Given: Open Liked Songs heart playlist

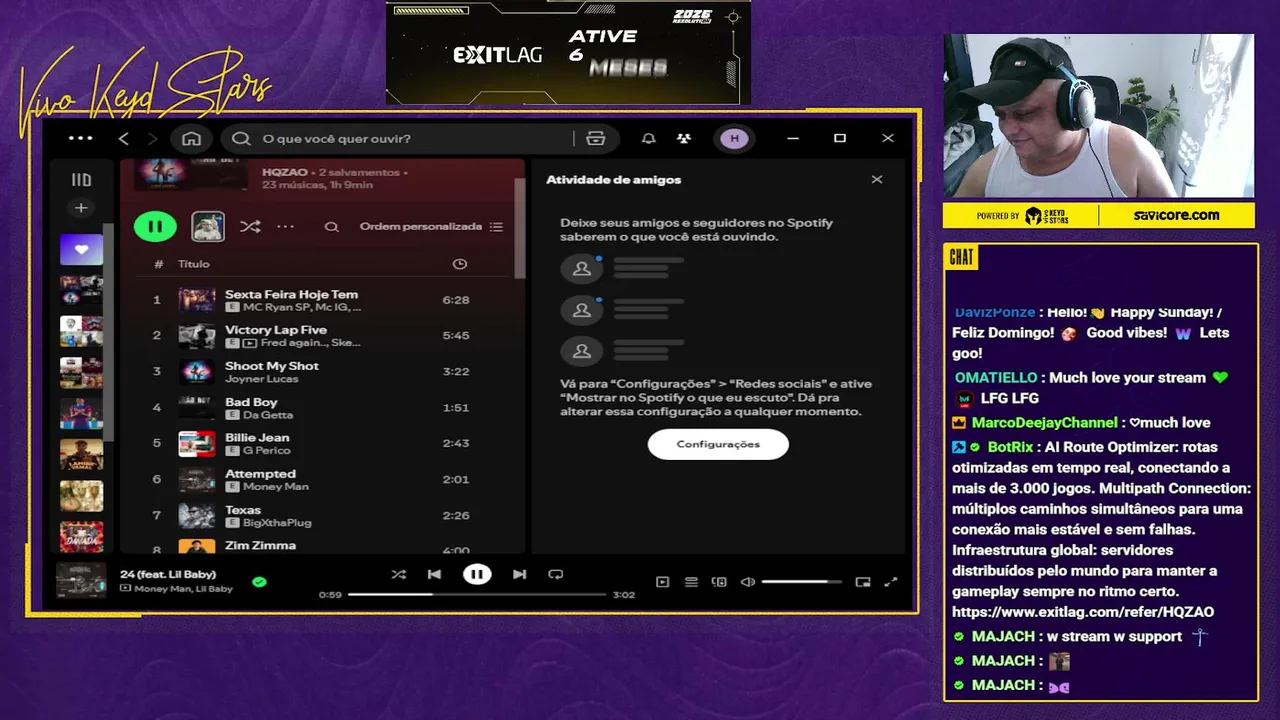Looking at the screenshot, I should (81, 250).
